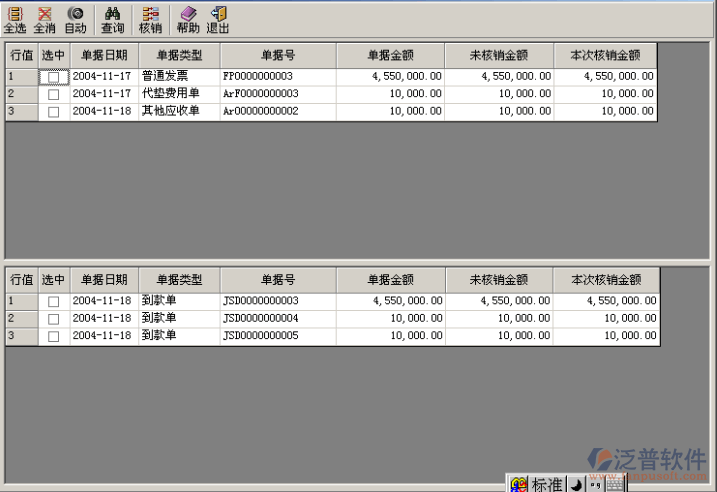Select checkbox for receipt JSD0000000004
The width and height of the screenshot is (717, 492).
[x=54, y=319]
